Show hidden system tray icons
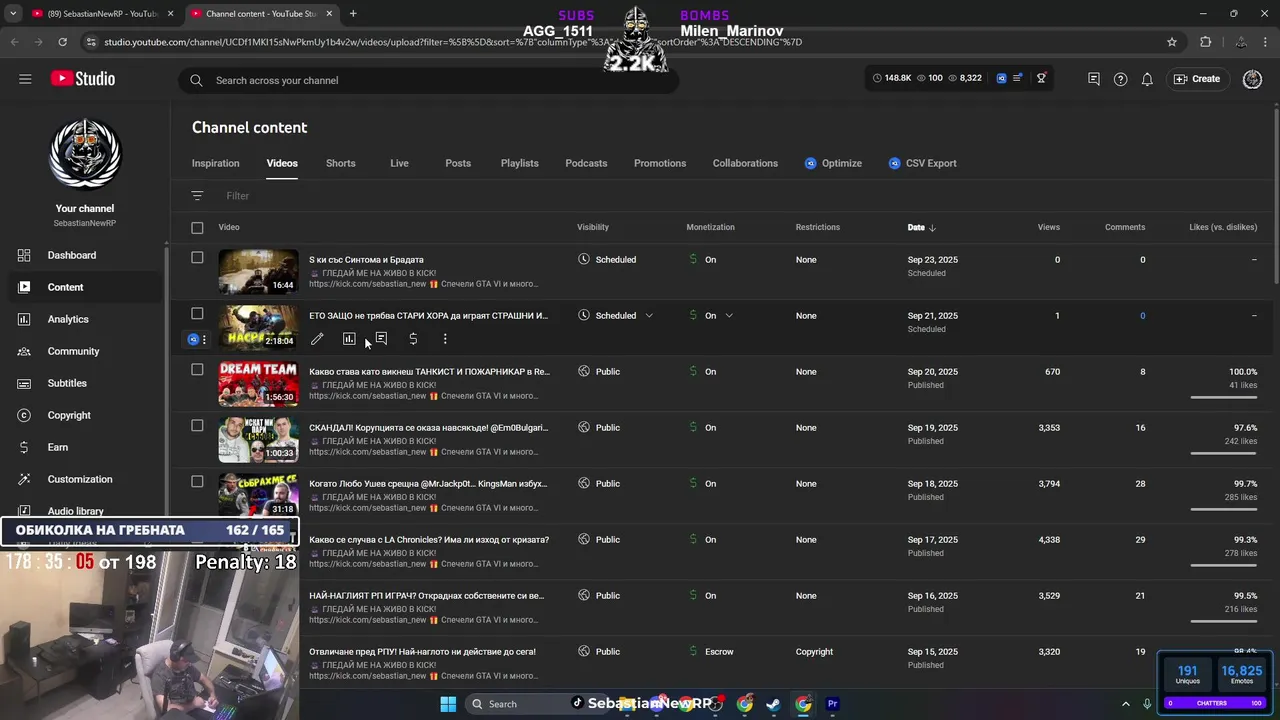This screenshot has height=720, width=1280. click(x=1125, y=704)
